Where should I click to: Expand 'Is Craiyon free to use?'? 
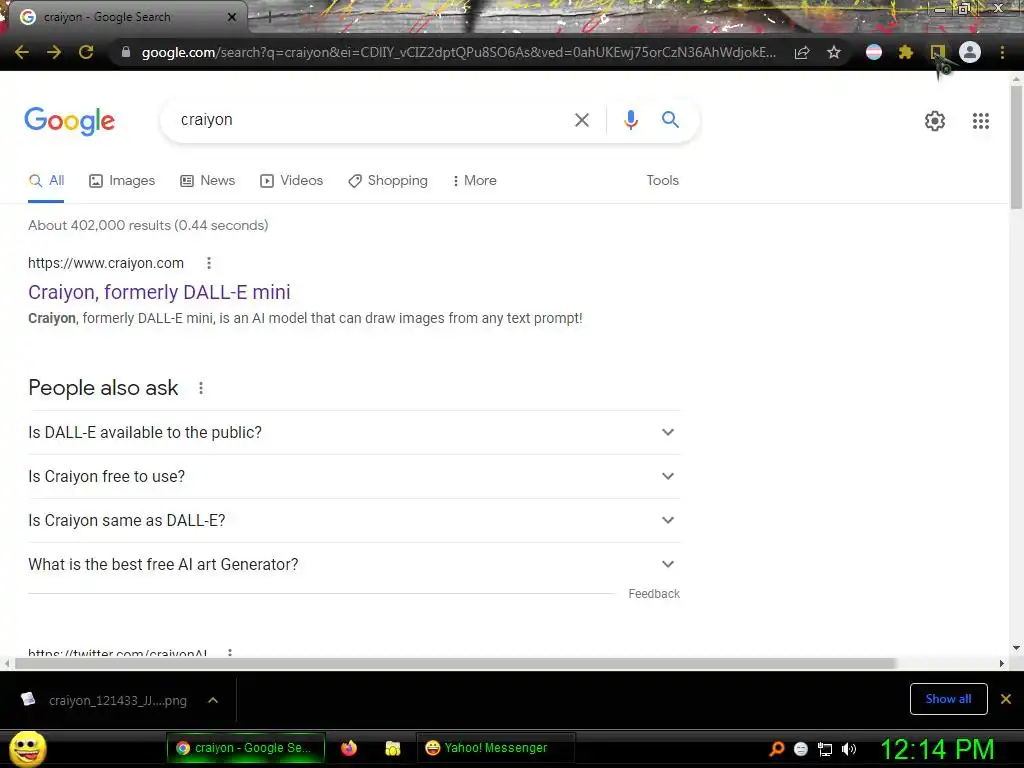354,476
